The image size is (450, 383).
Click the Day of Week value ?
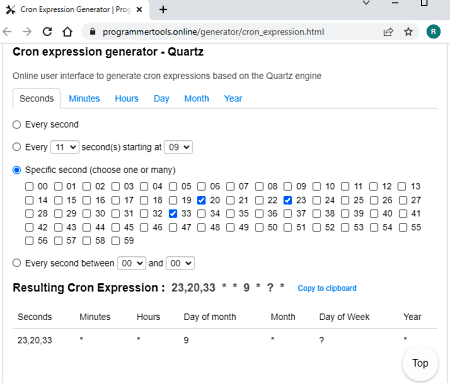pos(321,340)
